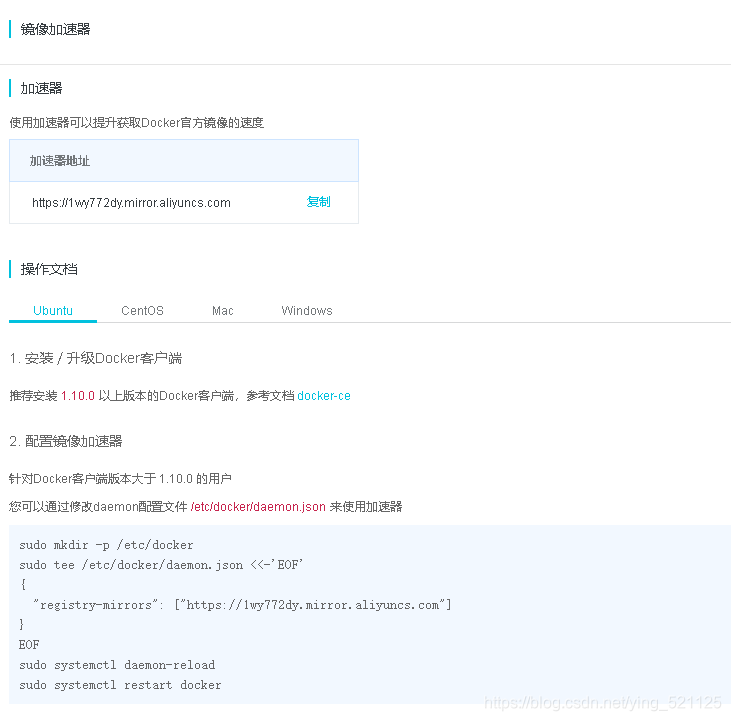Click the 加速器地址 header cell
The width and height of the screenshot is (731, 721).
pos(184,161)
